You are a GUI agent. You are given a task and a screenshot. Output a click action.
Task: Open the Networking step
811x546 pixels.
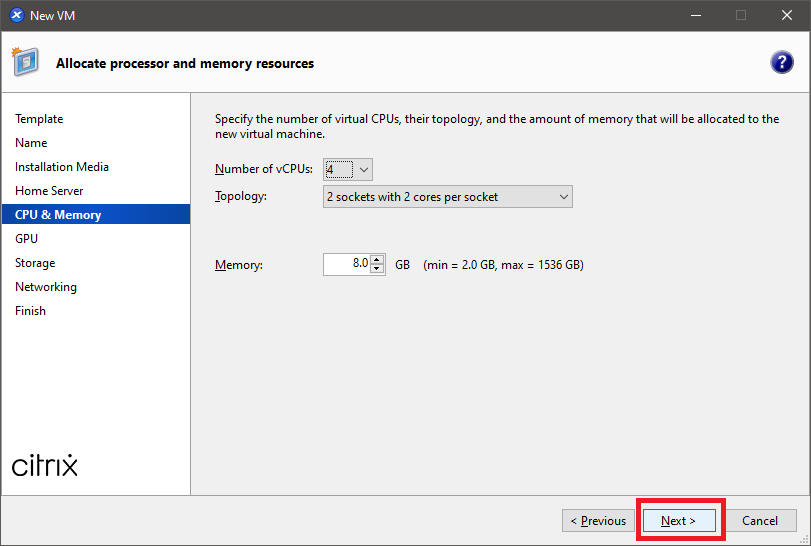46,287
